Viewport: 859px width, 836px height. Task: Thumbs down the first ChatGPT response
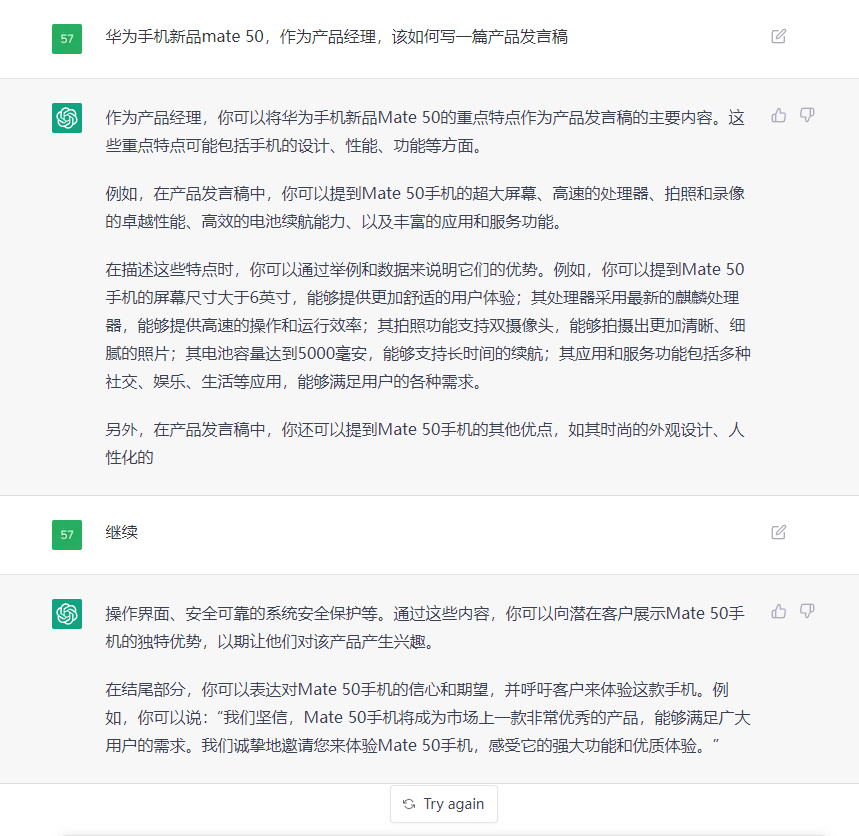click(x=807, y=116)
